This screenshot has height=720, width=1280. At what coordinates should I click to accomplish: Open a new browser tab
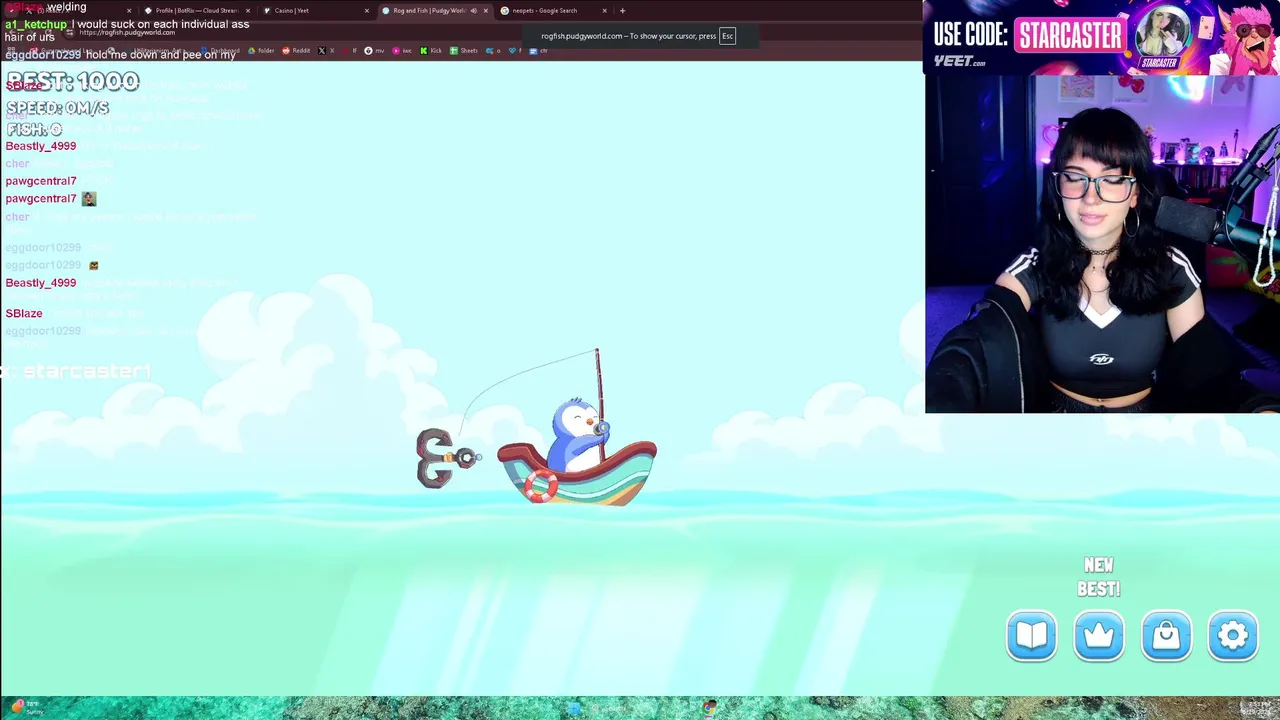click(622, 11)
